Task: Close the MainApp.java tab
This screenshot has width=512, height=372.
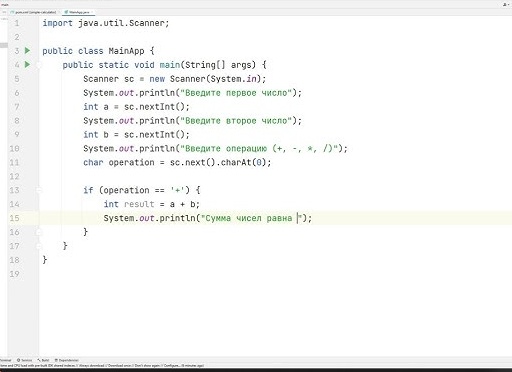Action: click(x=93, y=12)
